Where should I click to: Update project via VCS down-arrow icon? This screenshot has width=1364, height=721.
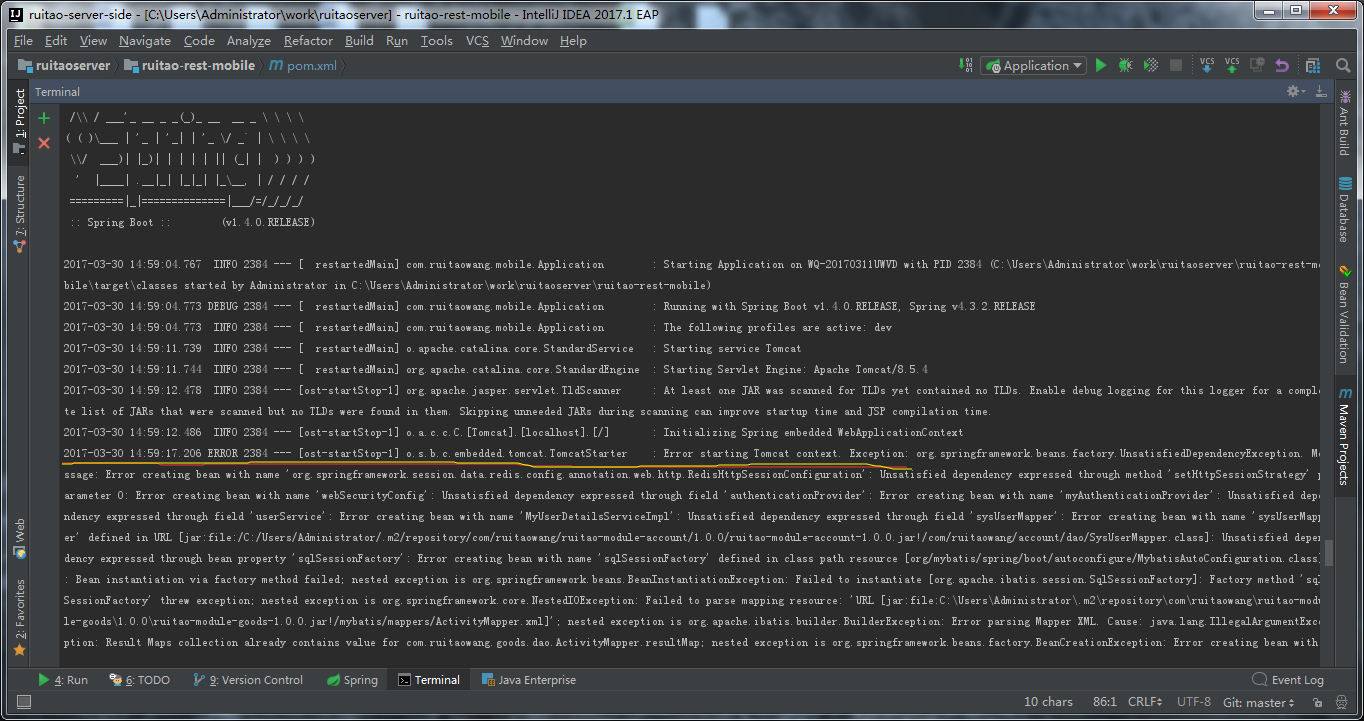click(x=1207, y=65)
